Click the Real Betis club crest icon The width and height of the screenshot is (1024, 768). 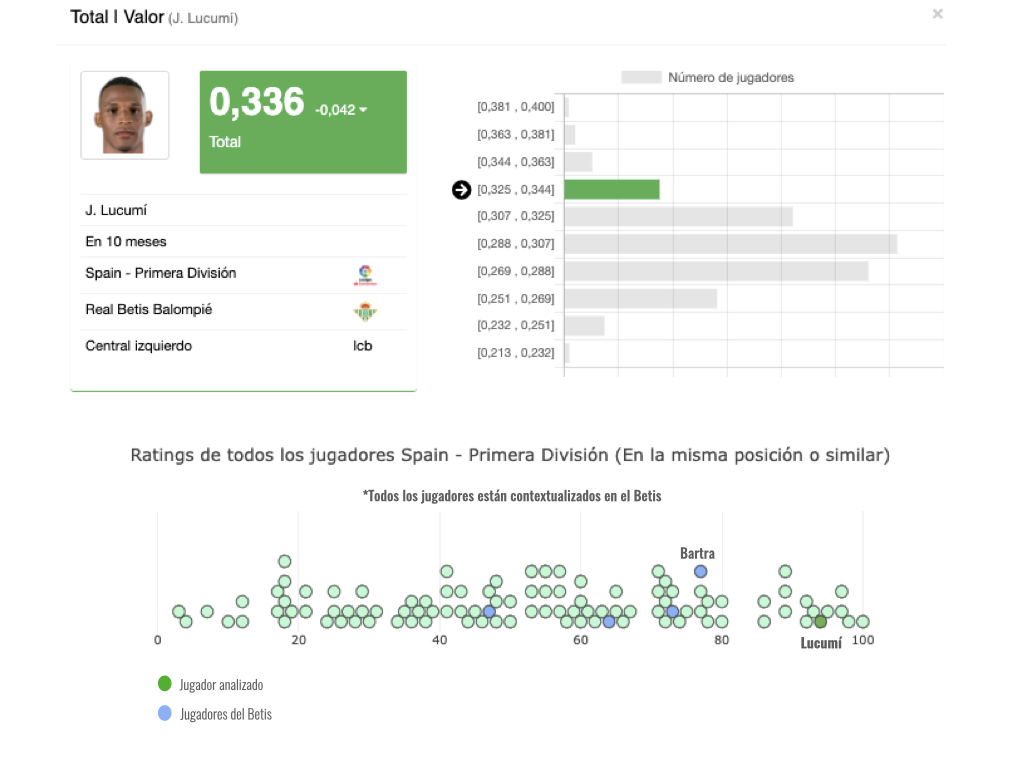pos(365,312)
